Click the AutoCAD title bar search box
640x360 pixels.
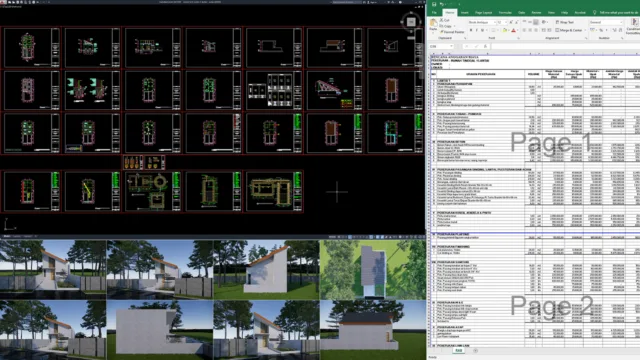click(x=347, y=2)
